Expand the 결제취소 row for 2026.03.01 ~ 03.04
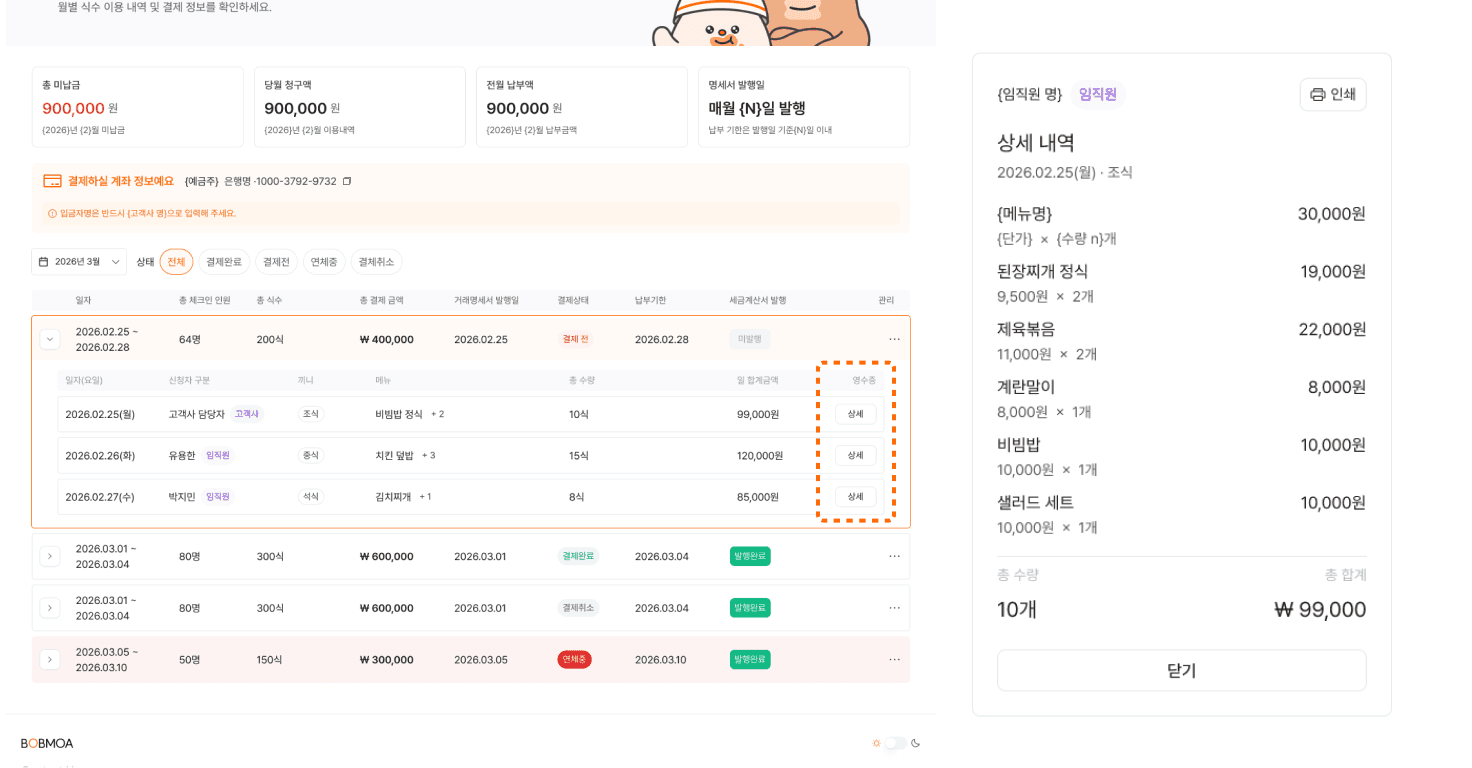Screen dimensions: 1472x768 (x=49, y=608)
